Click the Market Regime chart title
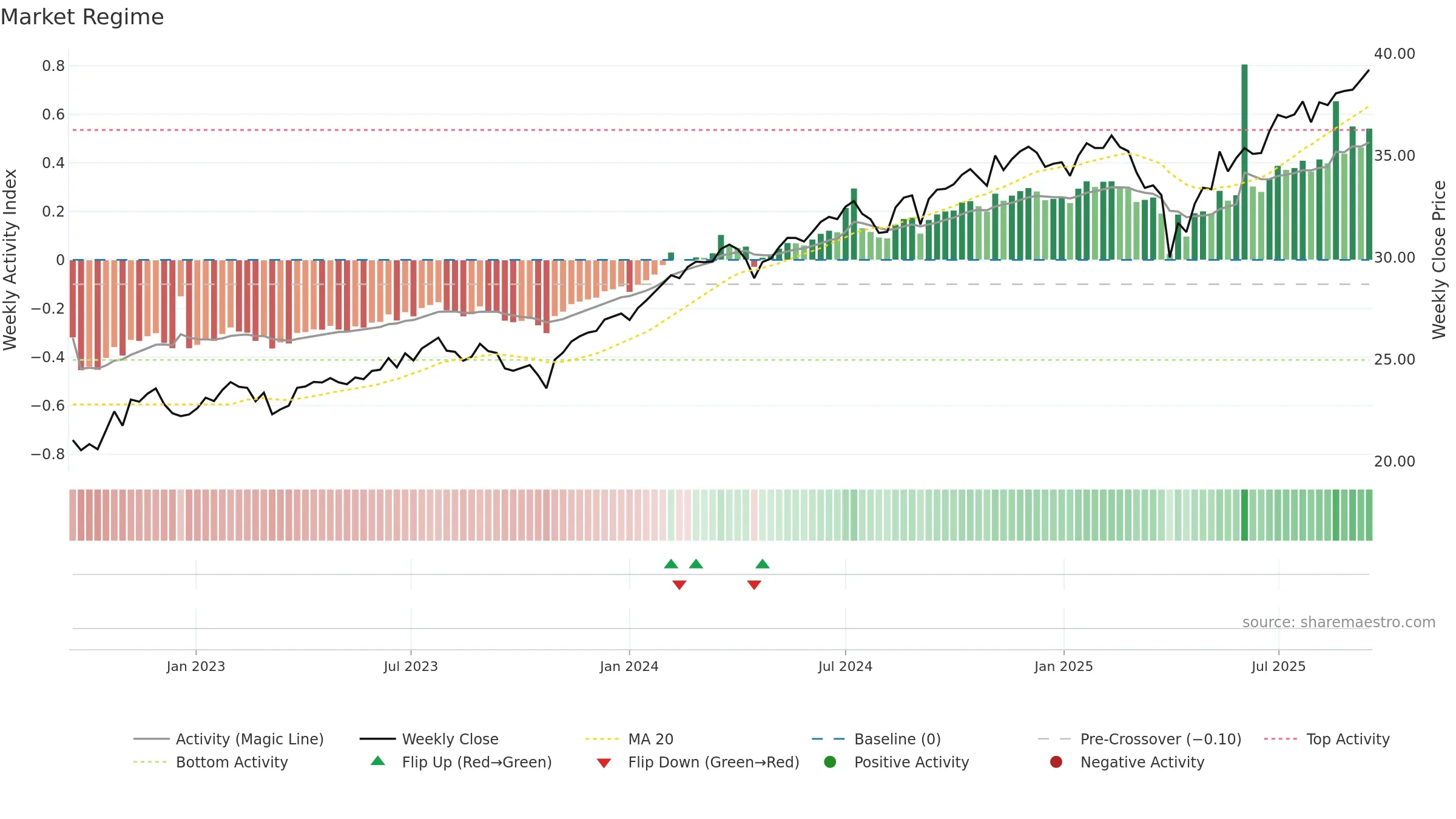This screenshot has height=819, width=1456. point(82,17)
